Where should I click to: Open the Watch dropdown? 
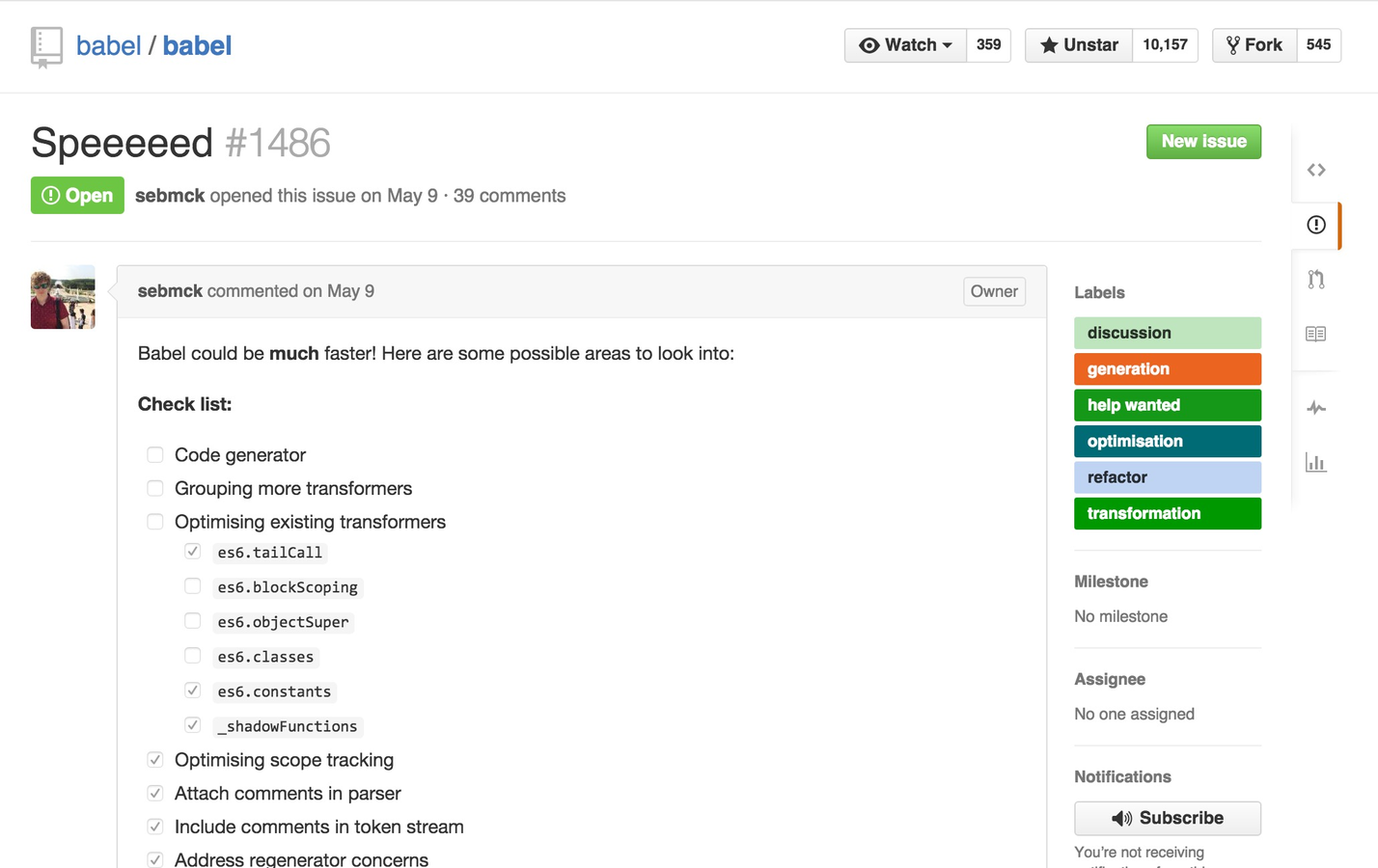[x=905, y=45]
